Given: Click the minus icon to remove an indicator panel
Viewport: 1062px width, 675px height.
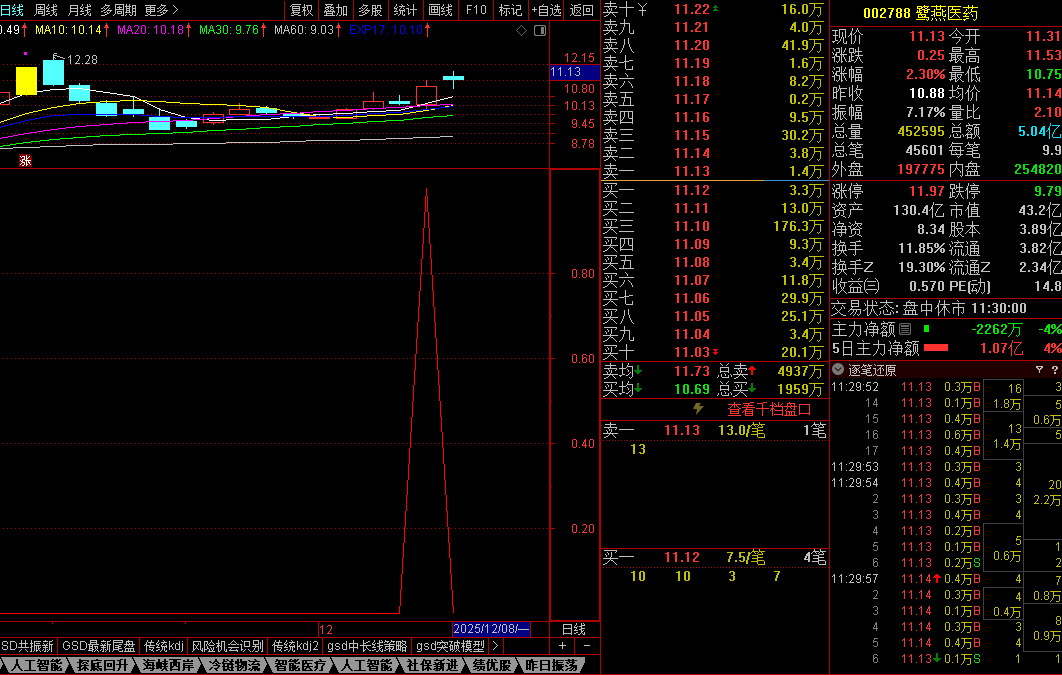Looking at the screenshot, I should [586, 646].
